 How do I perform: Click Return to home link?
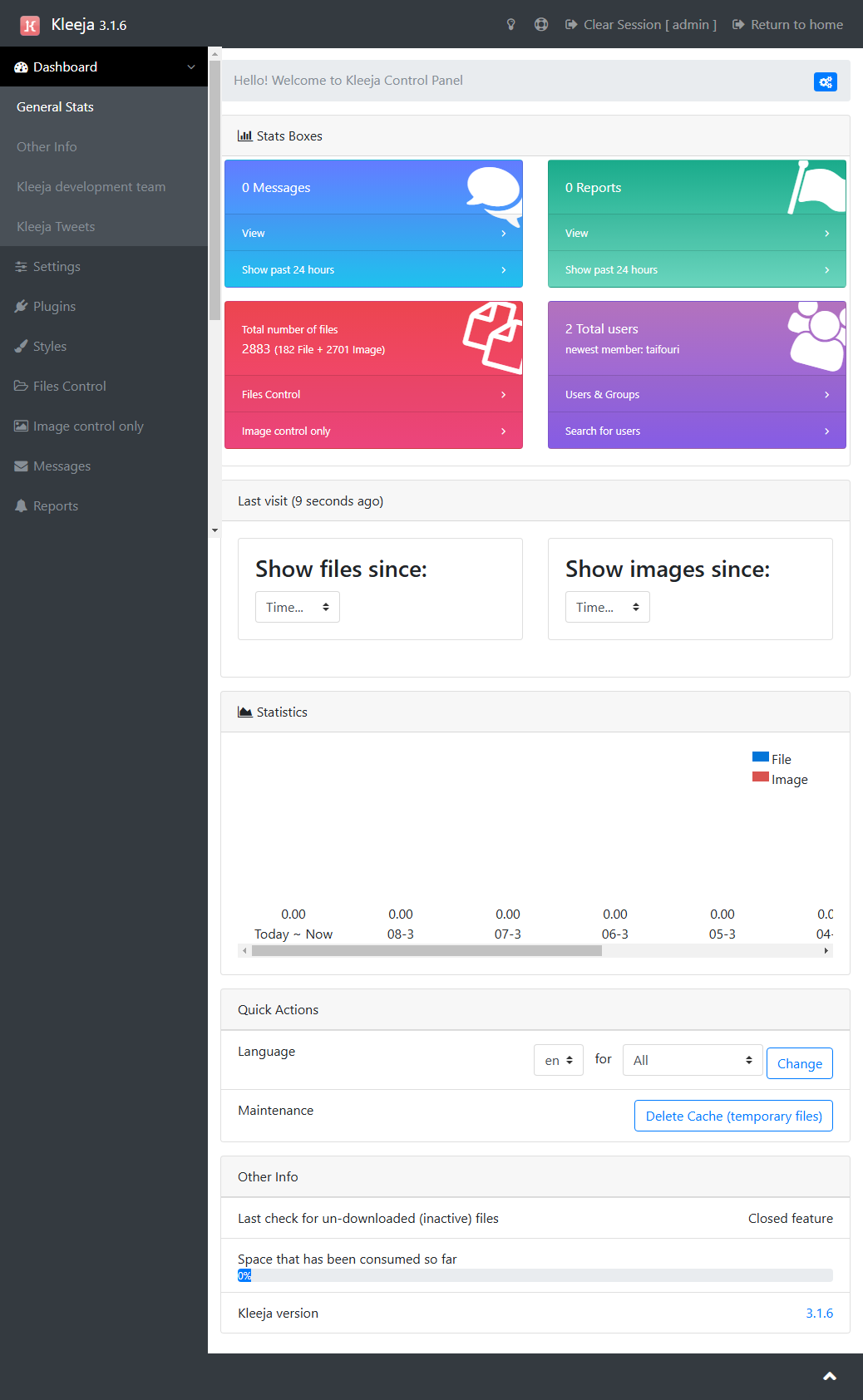click(x=787, y=25)
